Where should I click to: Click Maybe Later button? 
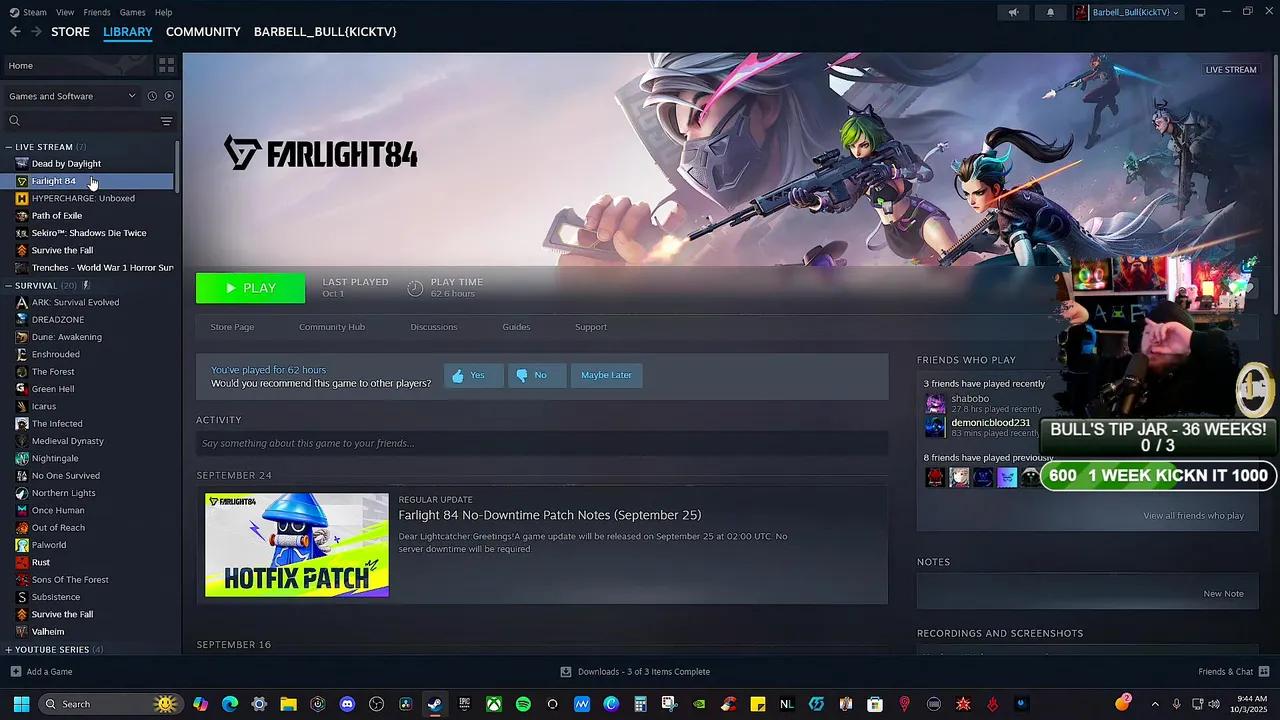(x=606, y=375)
